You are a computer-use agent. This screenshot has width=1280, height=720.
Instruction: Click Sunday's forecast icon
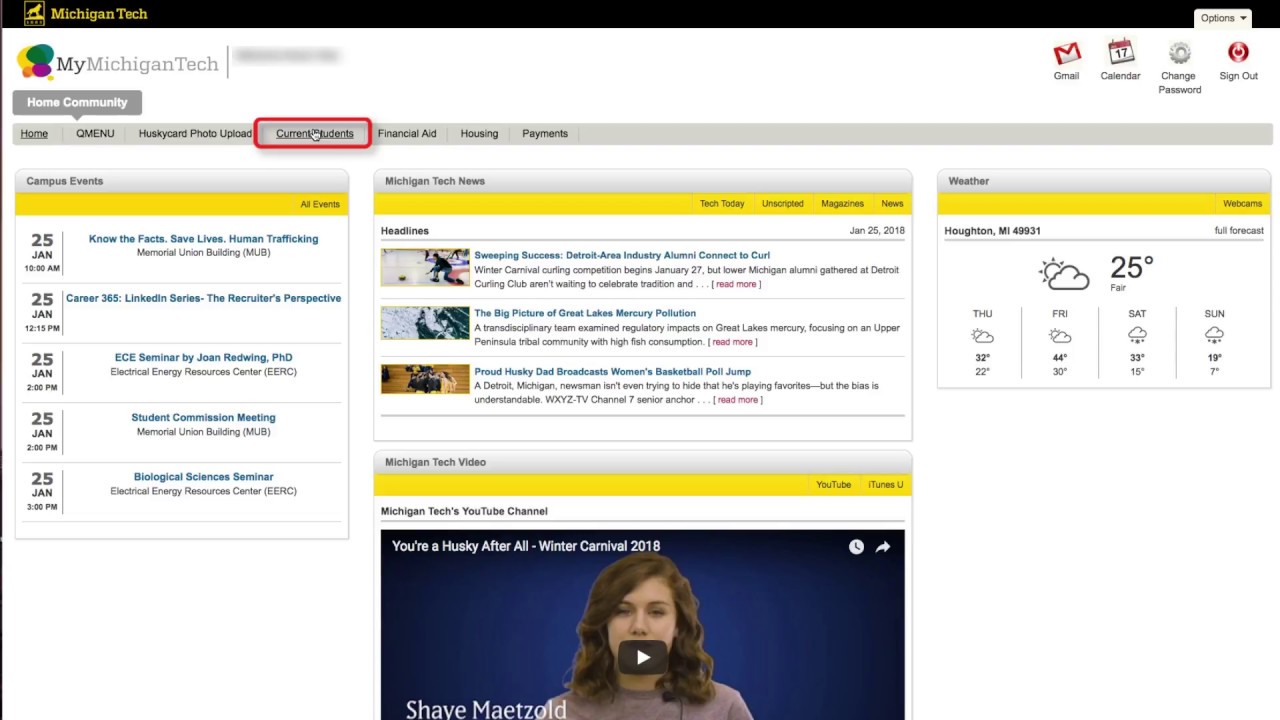click(1214, 336)
